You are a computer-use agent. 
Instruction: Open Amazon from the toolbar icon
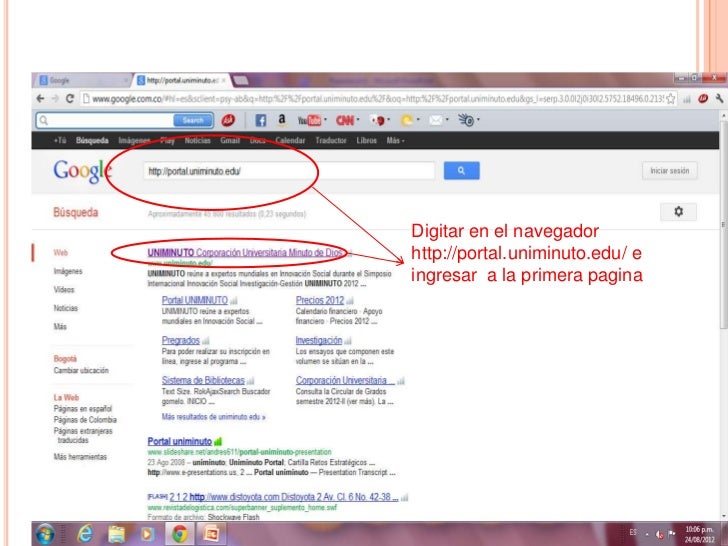(281, 120)
